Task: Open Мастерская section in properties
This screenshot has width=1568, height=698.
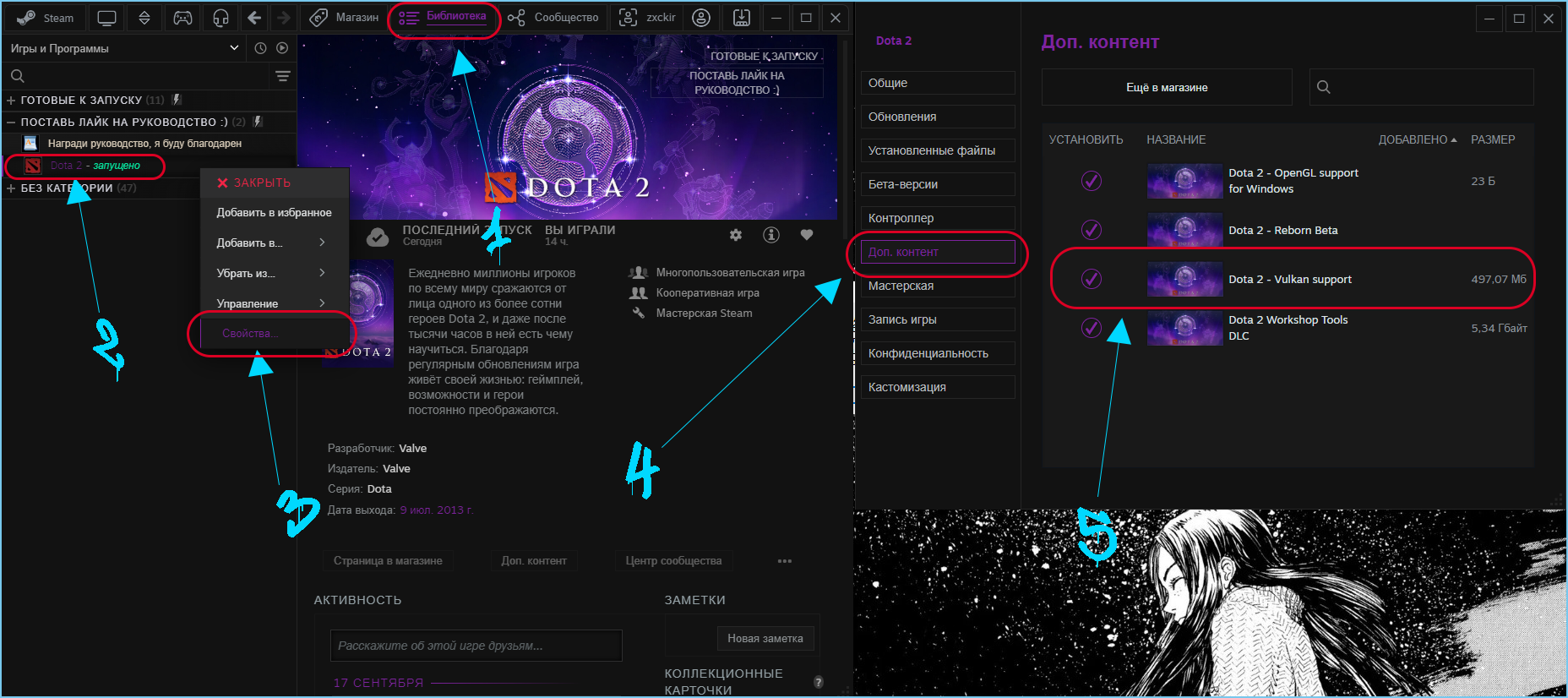Action: point(938,286)
